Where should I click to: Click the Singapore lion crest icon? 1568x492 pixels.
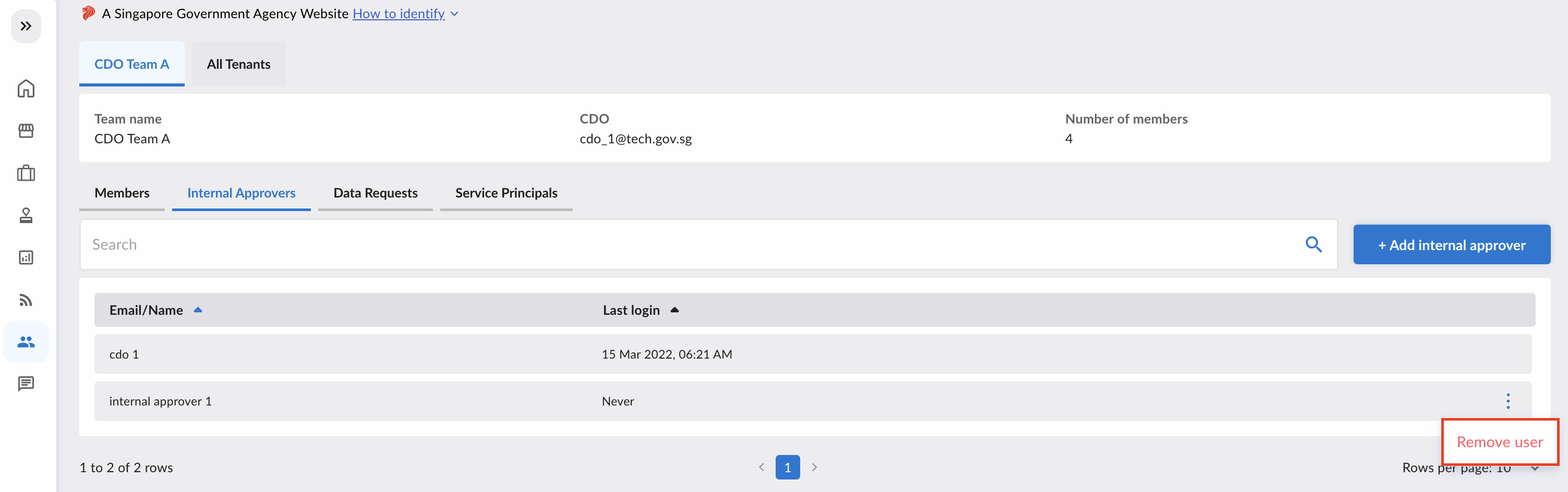[x=88, y=14]
